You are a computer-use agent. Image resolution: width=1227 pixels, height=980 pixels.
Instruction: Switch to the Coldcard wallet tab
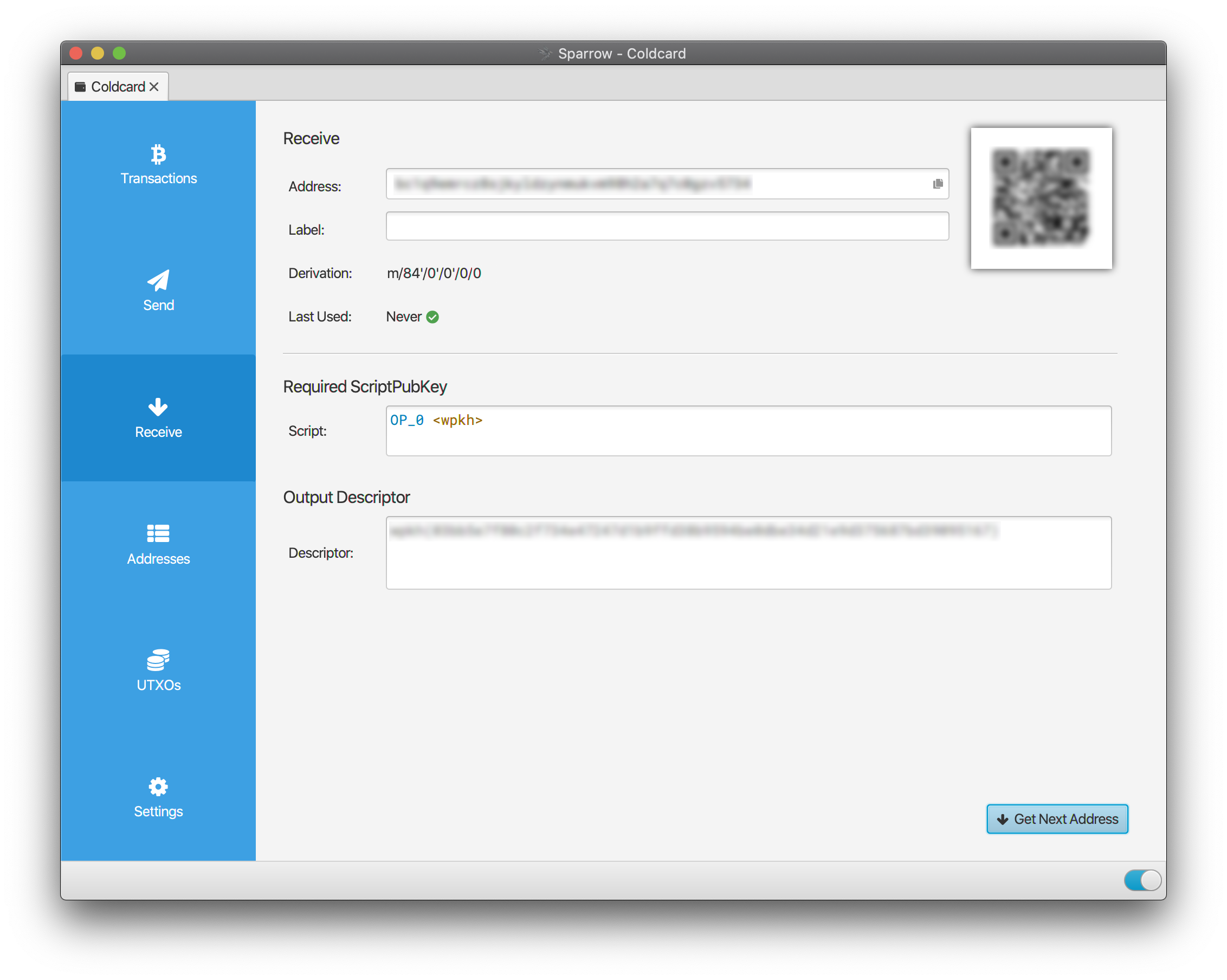point(118,86)
